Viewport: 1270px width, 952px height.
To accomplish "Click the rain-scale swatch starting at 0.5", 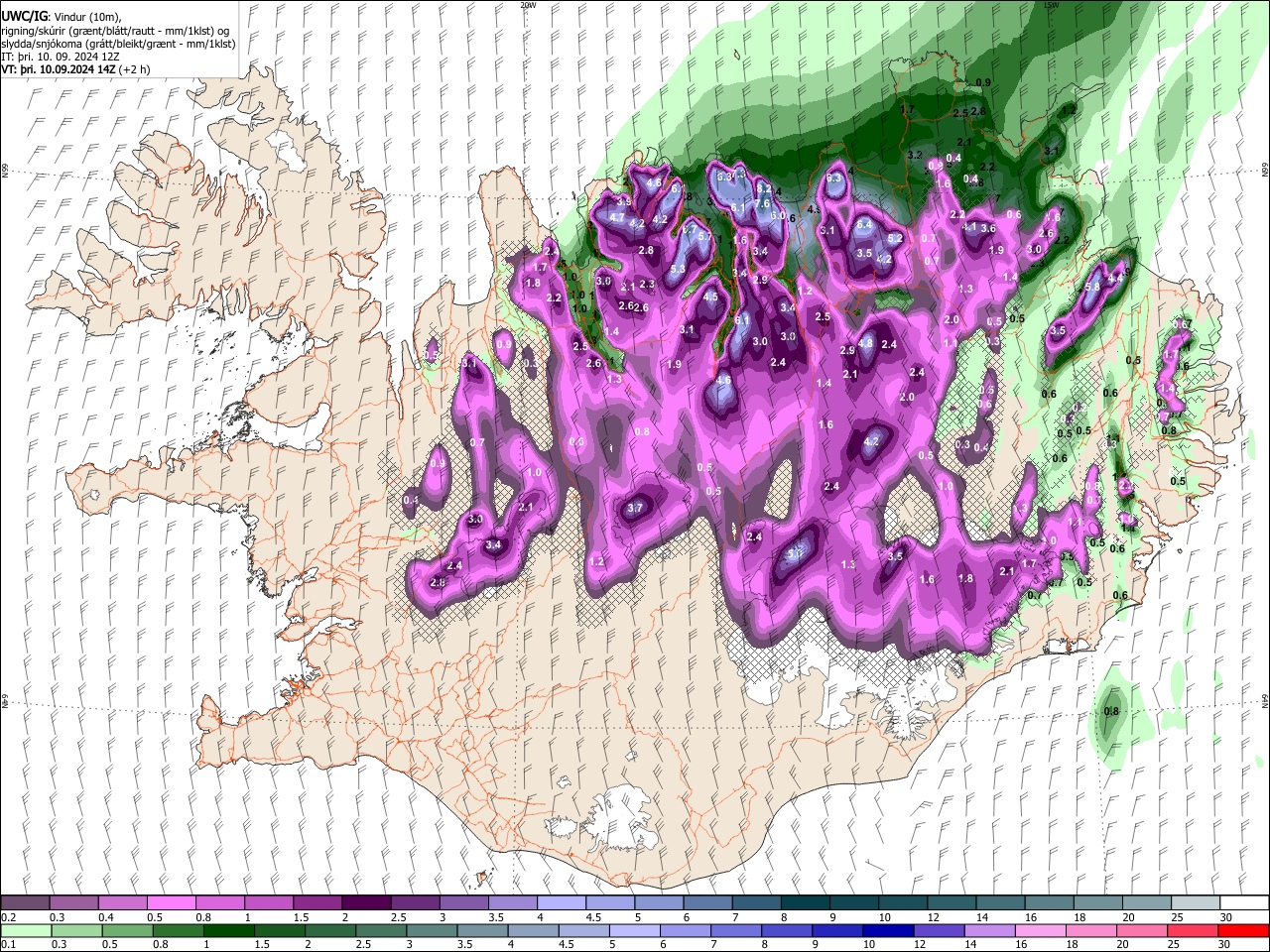I will click(x=127, y=930).
